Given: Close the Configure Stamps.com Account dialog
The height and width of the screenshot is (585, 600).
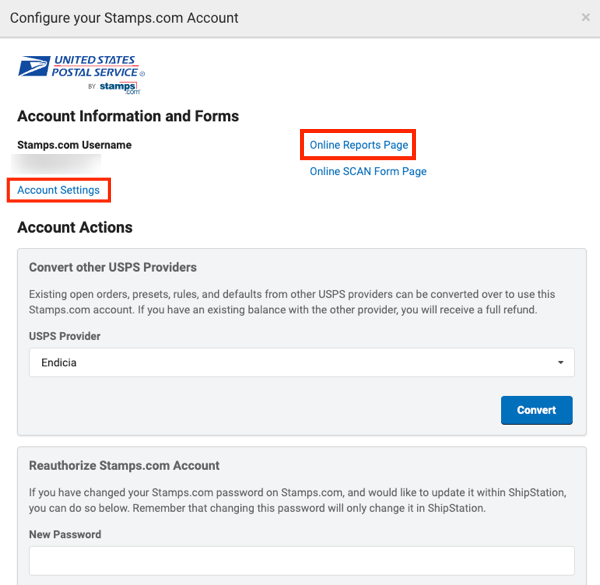Looking at the screenshot, I should [585, 17].
